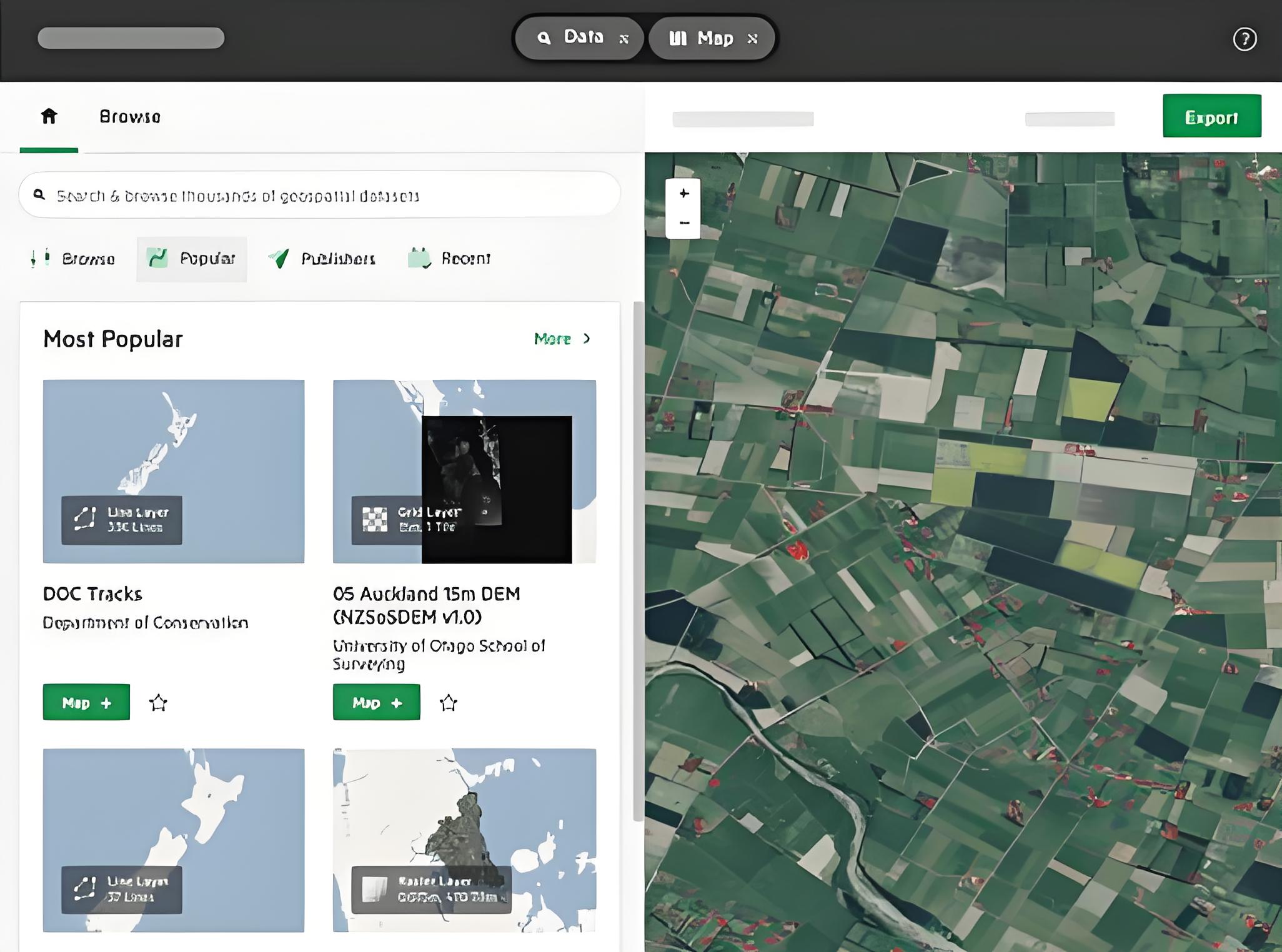Close the Data panel using its x
This screenshot has height=952, width=1282.
(x=624, y=39)
